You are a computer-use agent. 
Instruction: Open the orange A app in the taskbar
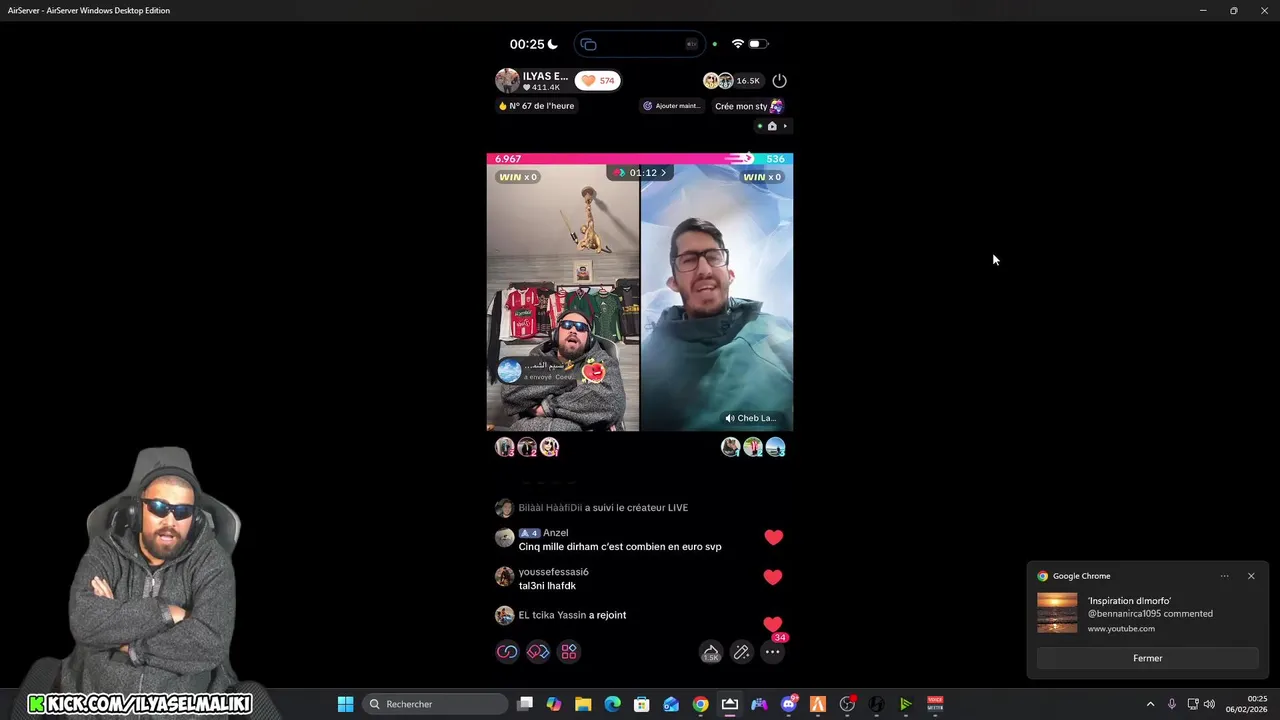(818, 704)
